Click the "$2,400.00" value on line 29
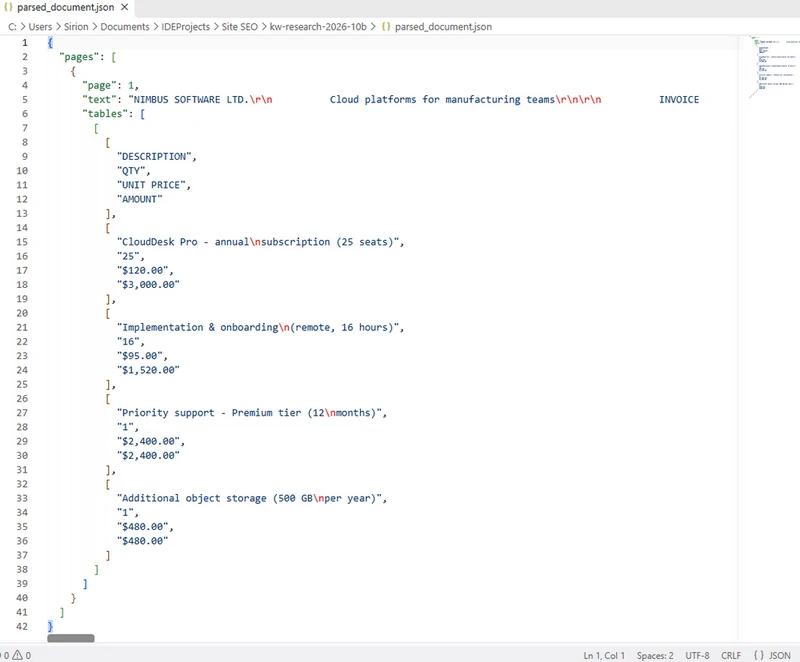Image resolution: width=800 pixels, height=662 pixels. click(x=148, y=441)
